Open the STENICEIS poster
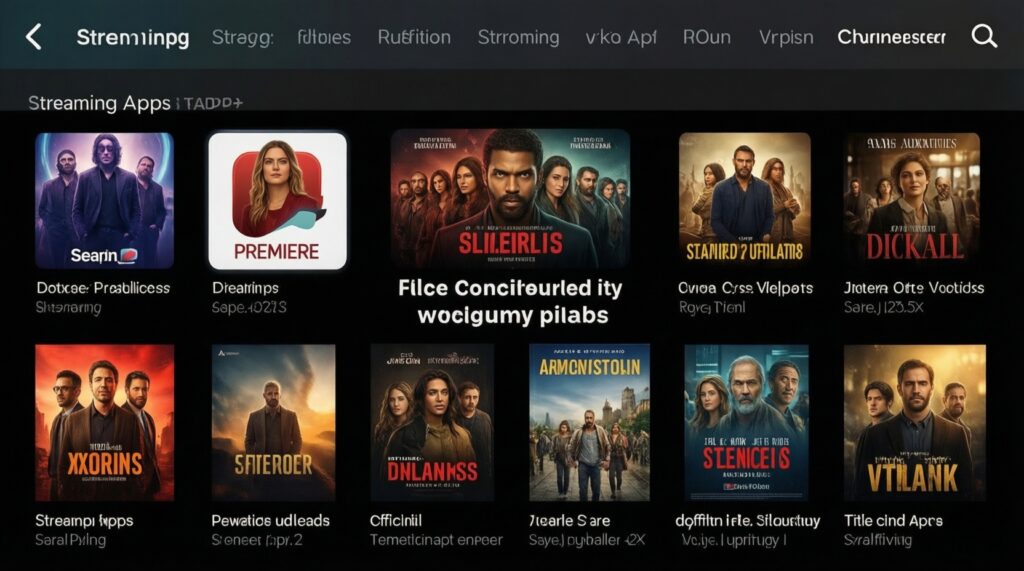 [746, 423]
